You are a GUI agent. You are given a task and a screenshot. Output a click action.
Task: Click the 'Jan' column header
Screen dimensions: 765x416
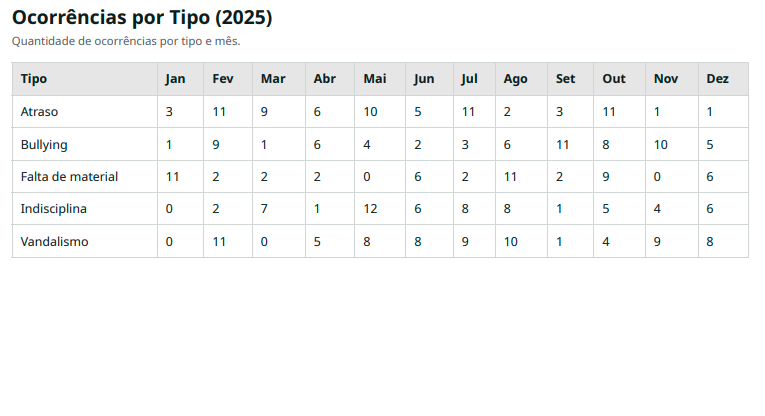click(175, 79)
